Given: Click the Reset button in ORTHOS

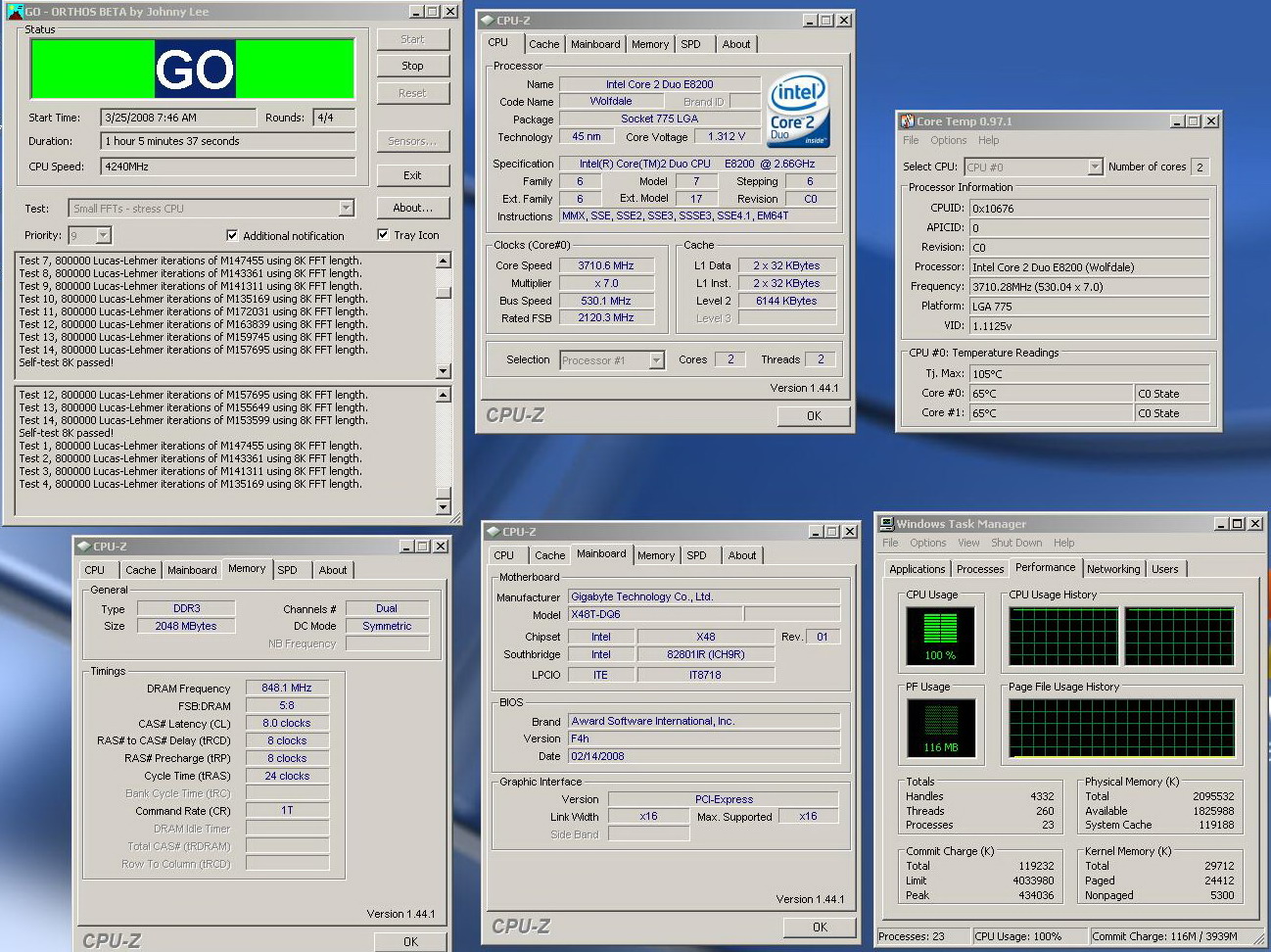Looking at the screenshot, I should pos(412,93).
